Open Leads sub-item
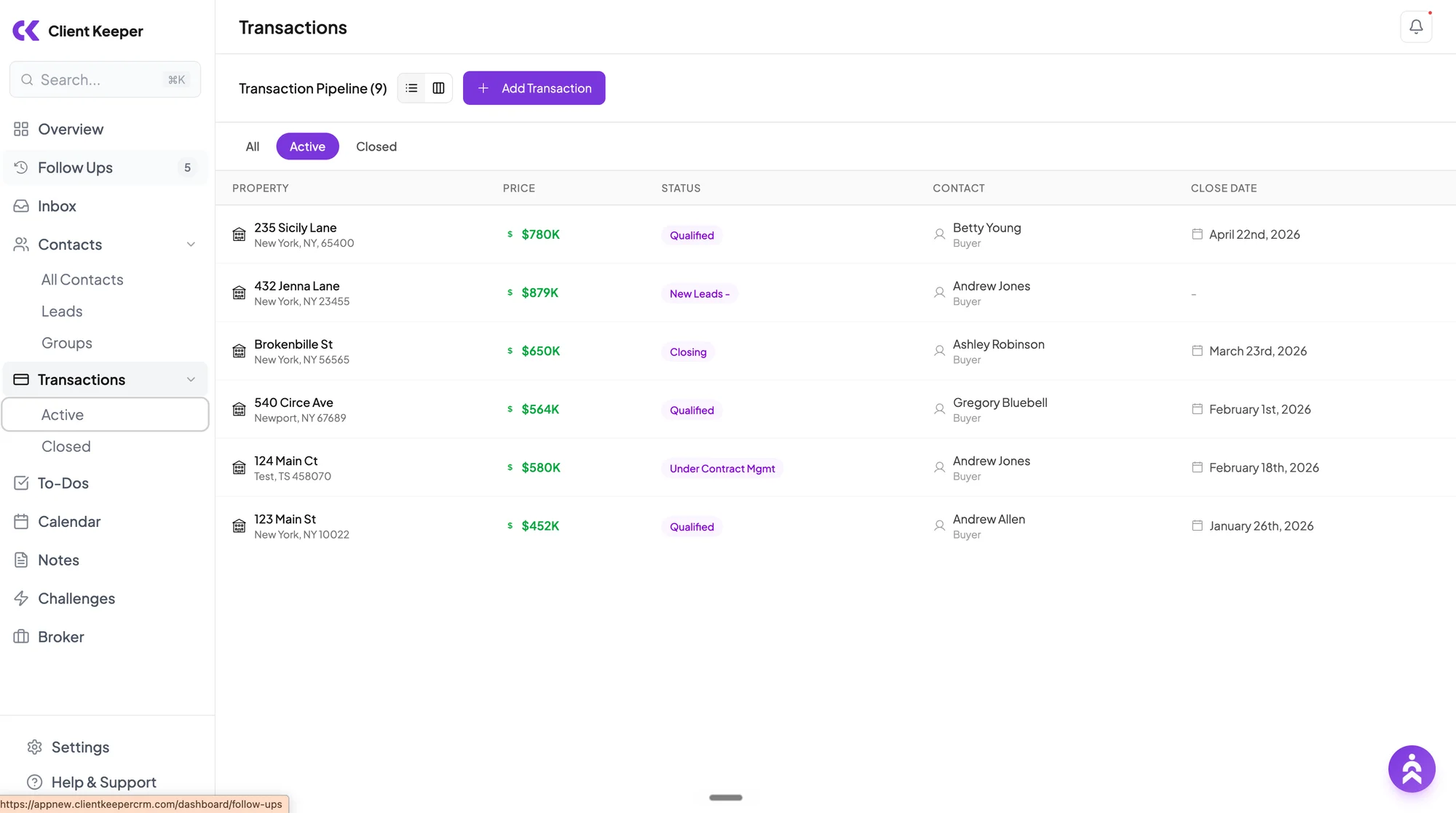 click(x=62, y=312)
